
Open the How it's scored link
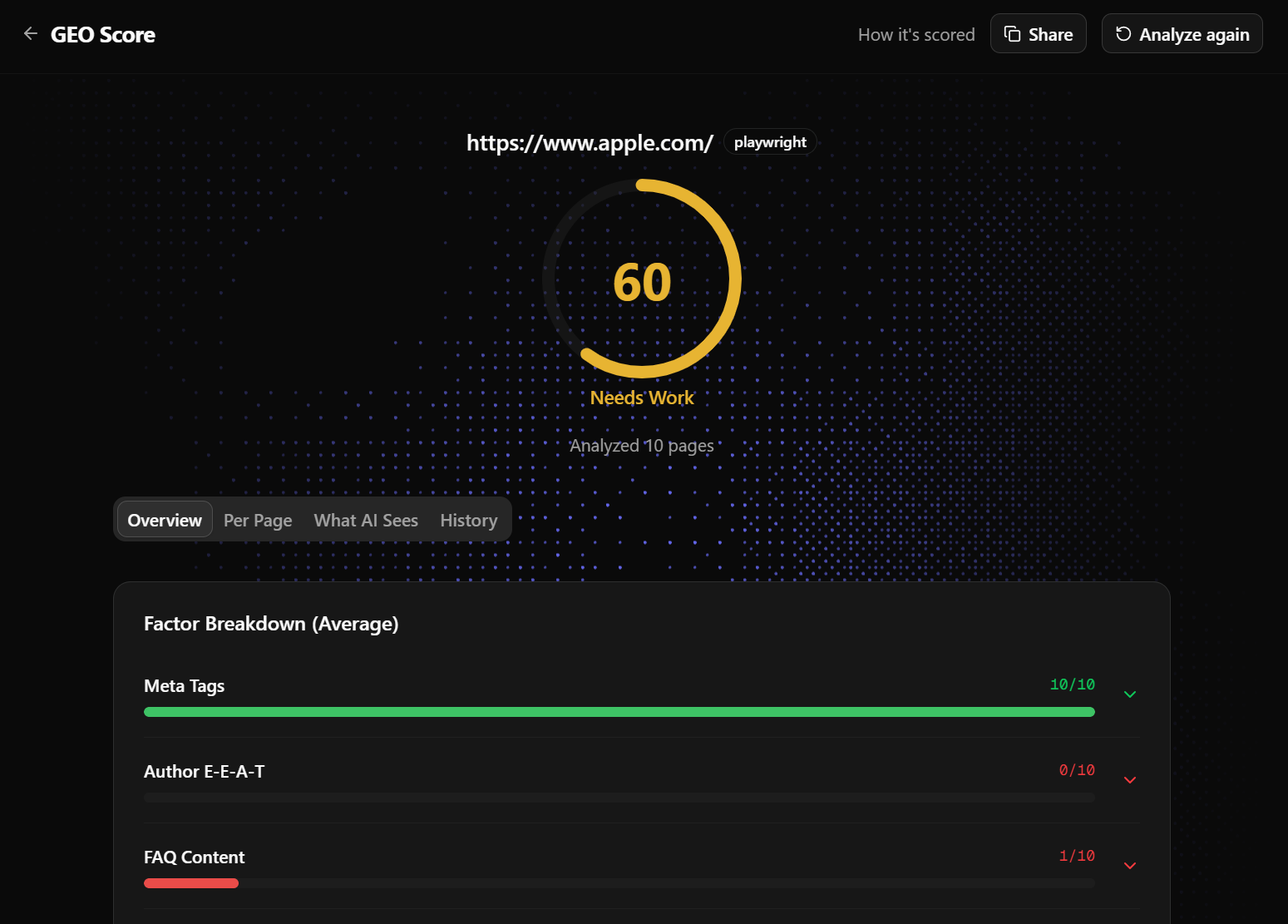click(x=915, y=35)
